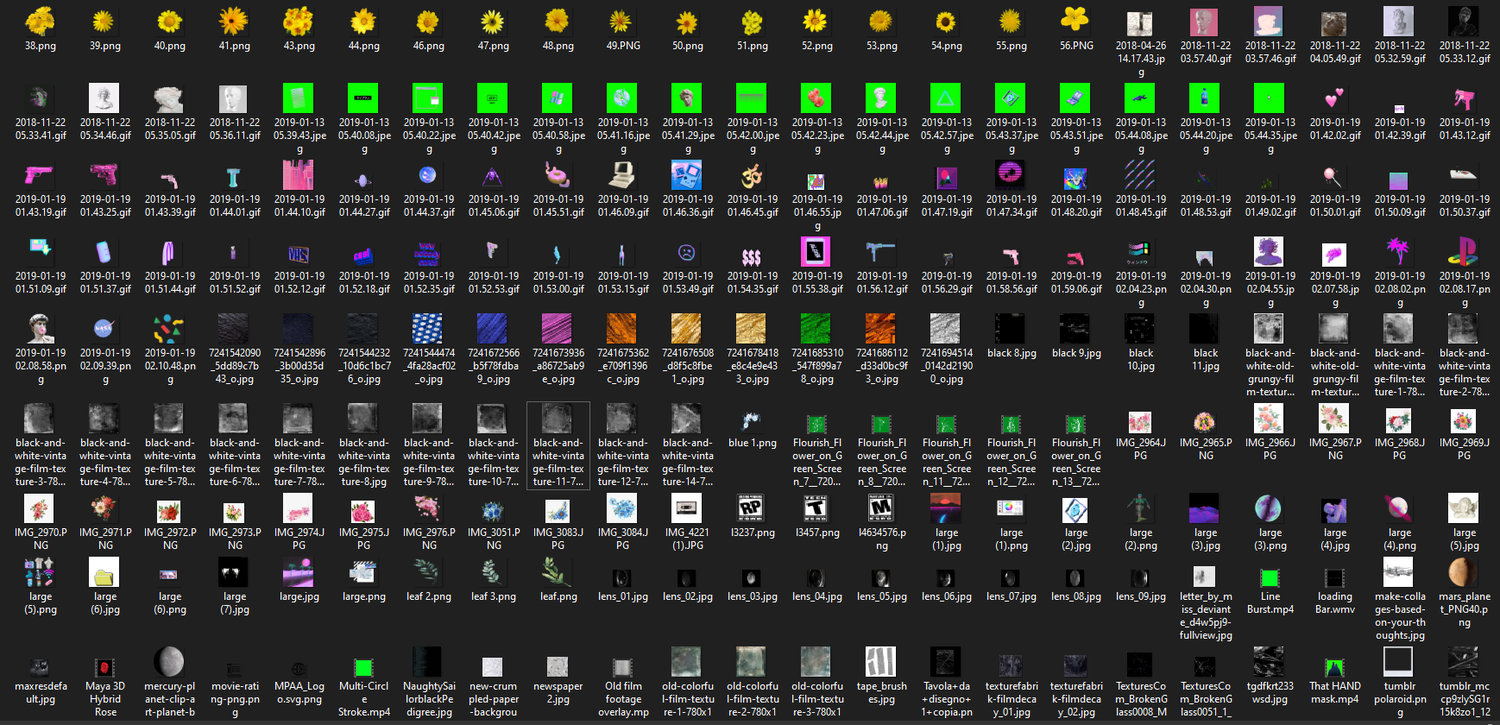
Task: Open the mars_planet_PNG40.png image
Action: tap(1462, 578)
